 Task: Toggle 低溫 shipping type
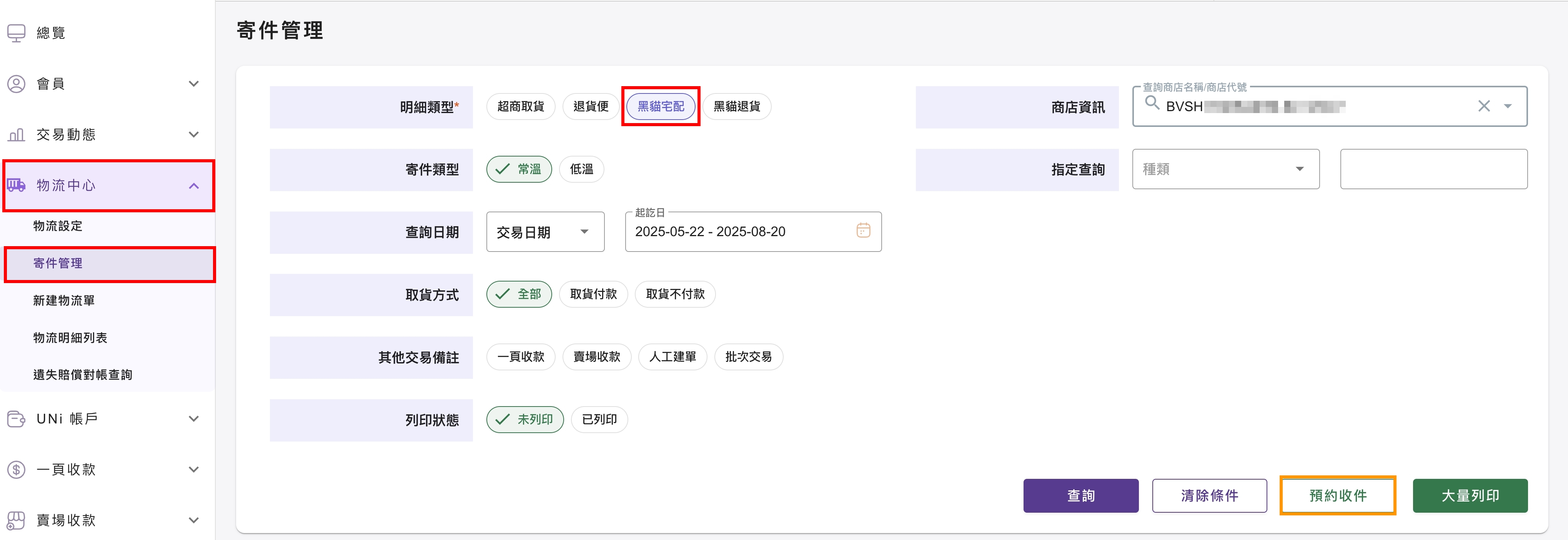(x=581, y=169)
